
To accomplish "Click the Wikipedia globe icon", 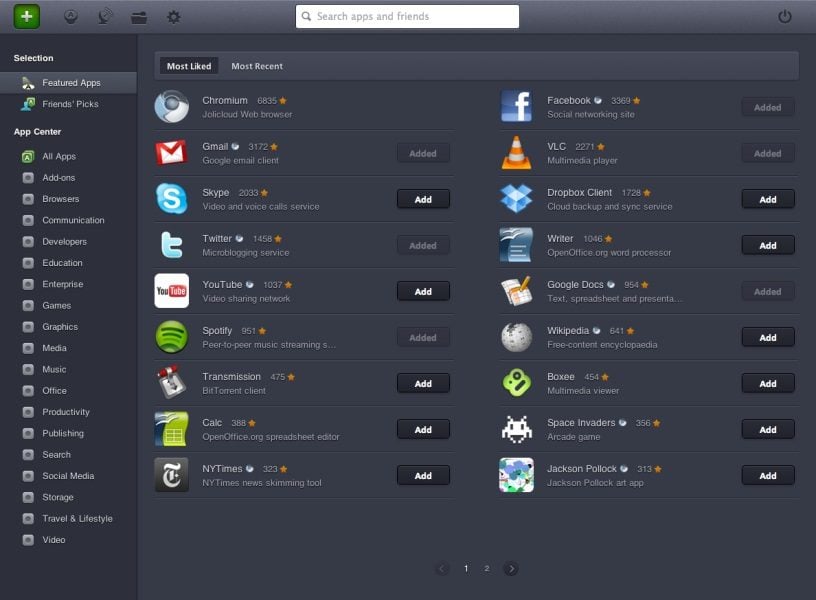I will [x=516, y=337].
